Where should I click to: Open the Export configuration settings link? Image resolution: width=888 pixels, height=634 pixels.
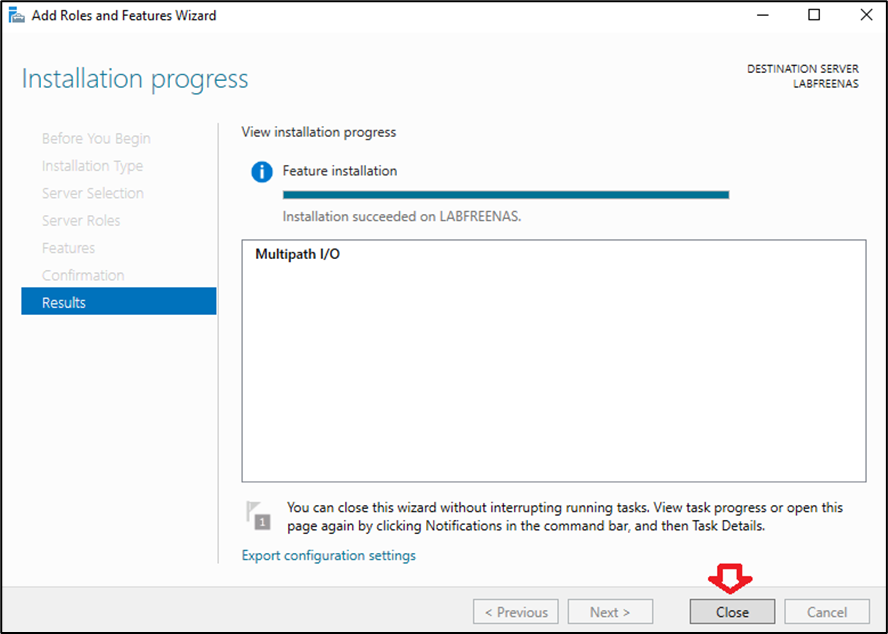tap(329, 555)
